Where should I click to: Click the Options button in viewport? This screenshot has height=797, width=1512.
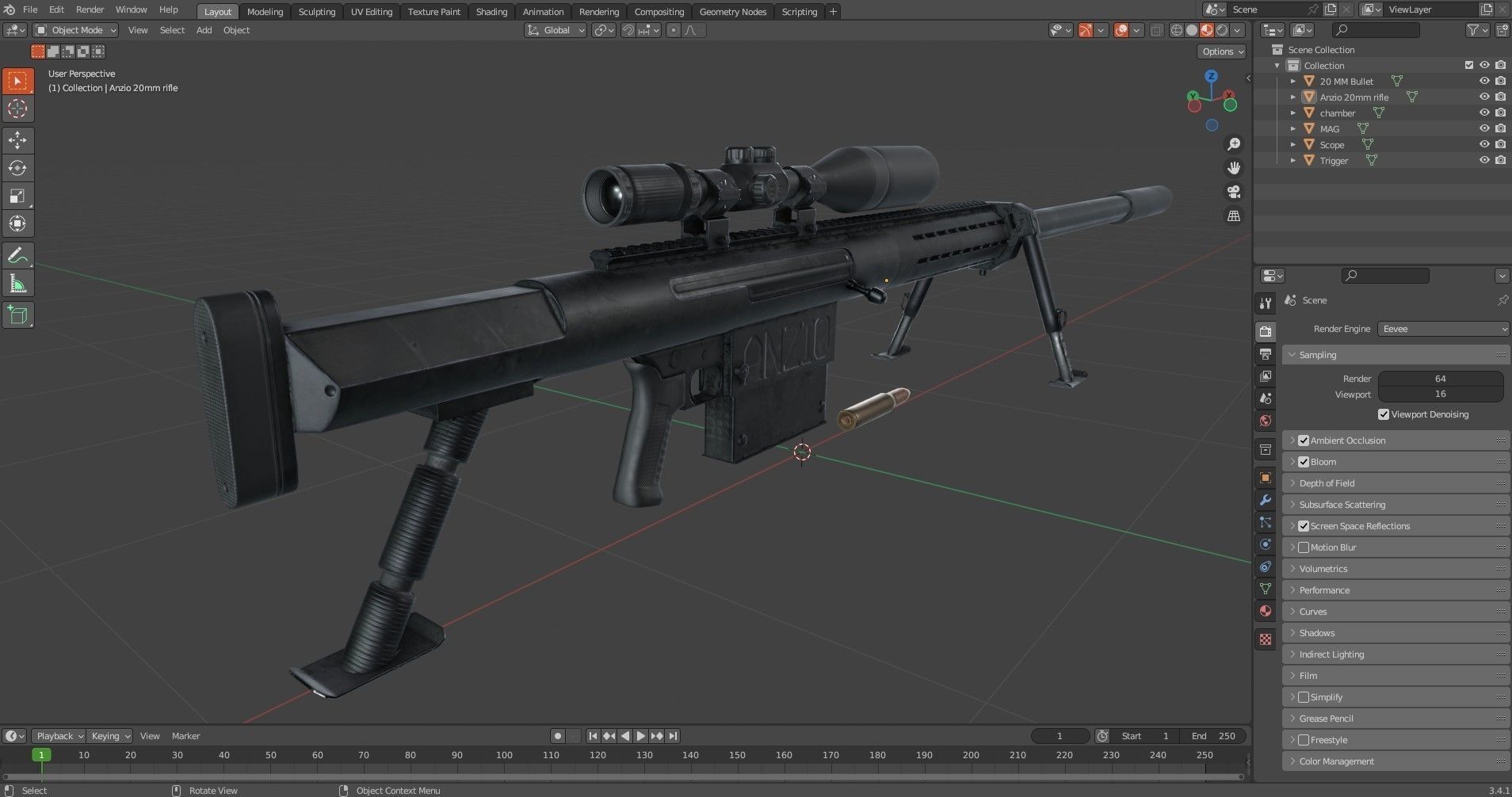(x=1221, y=51)
